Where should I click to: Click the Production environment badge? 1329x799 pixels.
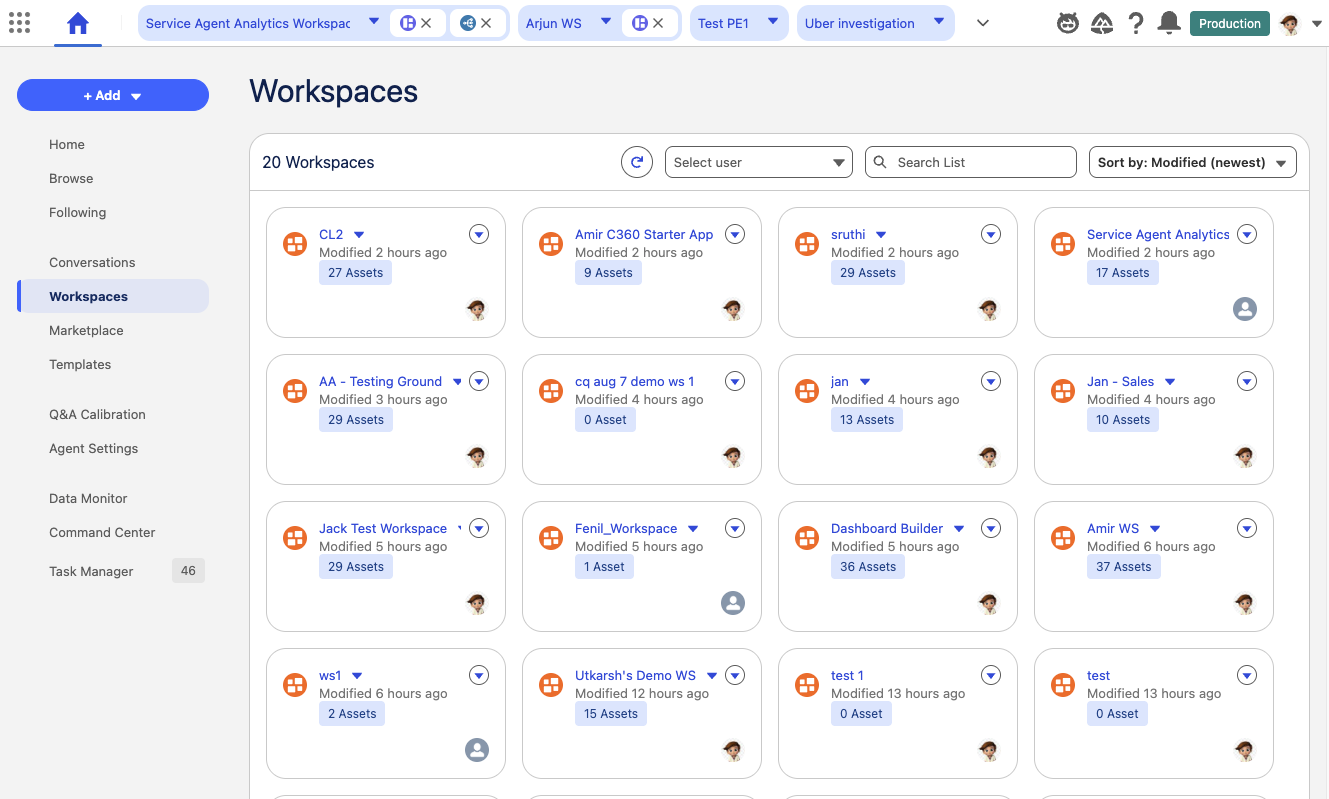[1230, 23]
